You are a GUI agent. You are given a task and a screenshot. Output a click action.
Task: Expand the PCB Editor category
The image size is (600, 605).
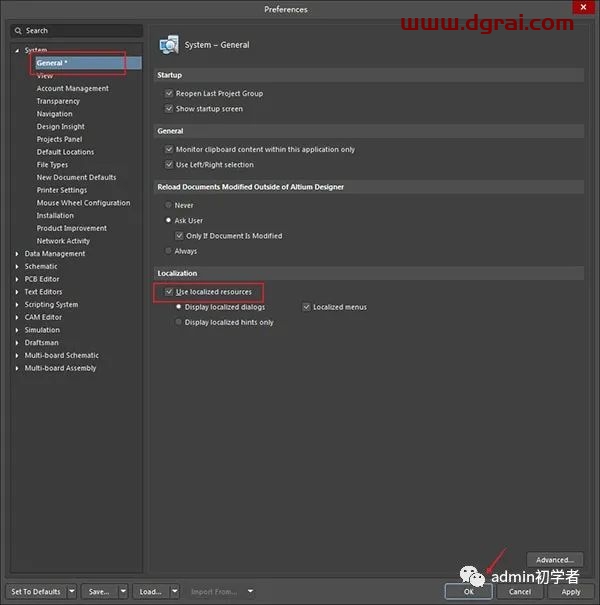(17, 279)
